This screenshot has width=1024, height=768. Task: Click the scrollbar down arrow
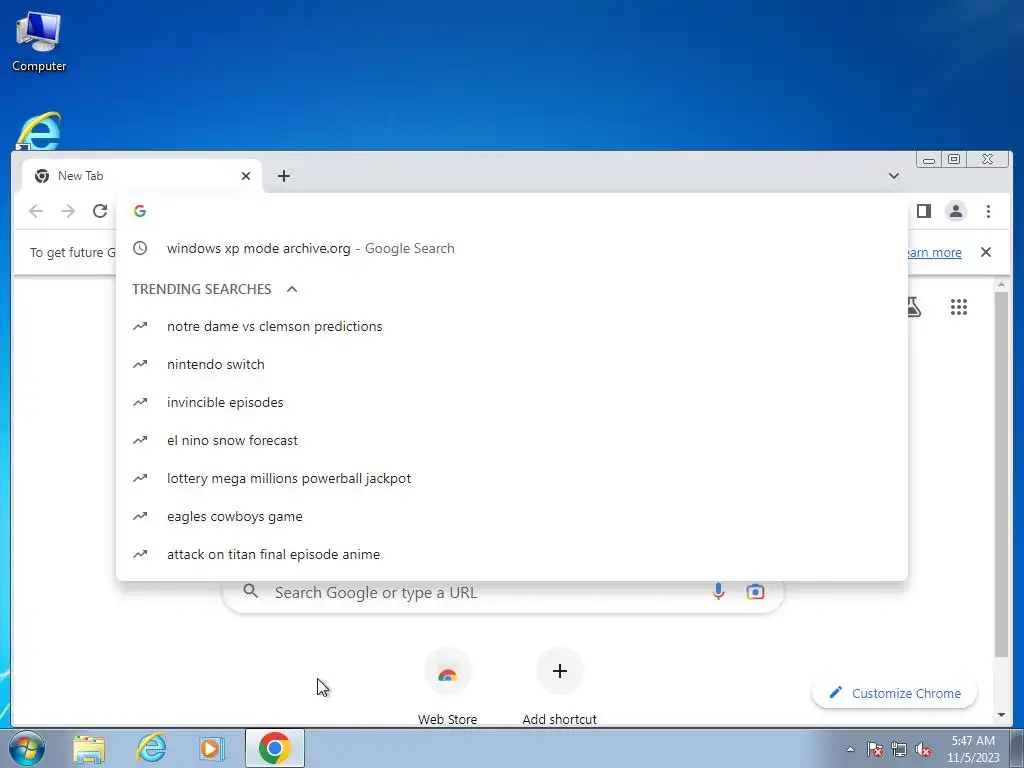[x=1001, y=715]
